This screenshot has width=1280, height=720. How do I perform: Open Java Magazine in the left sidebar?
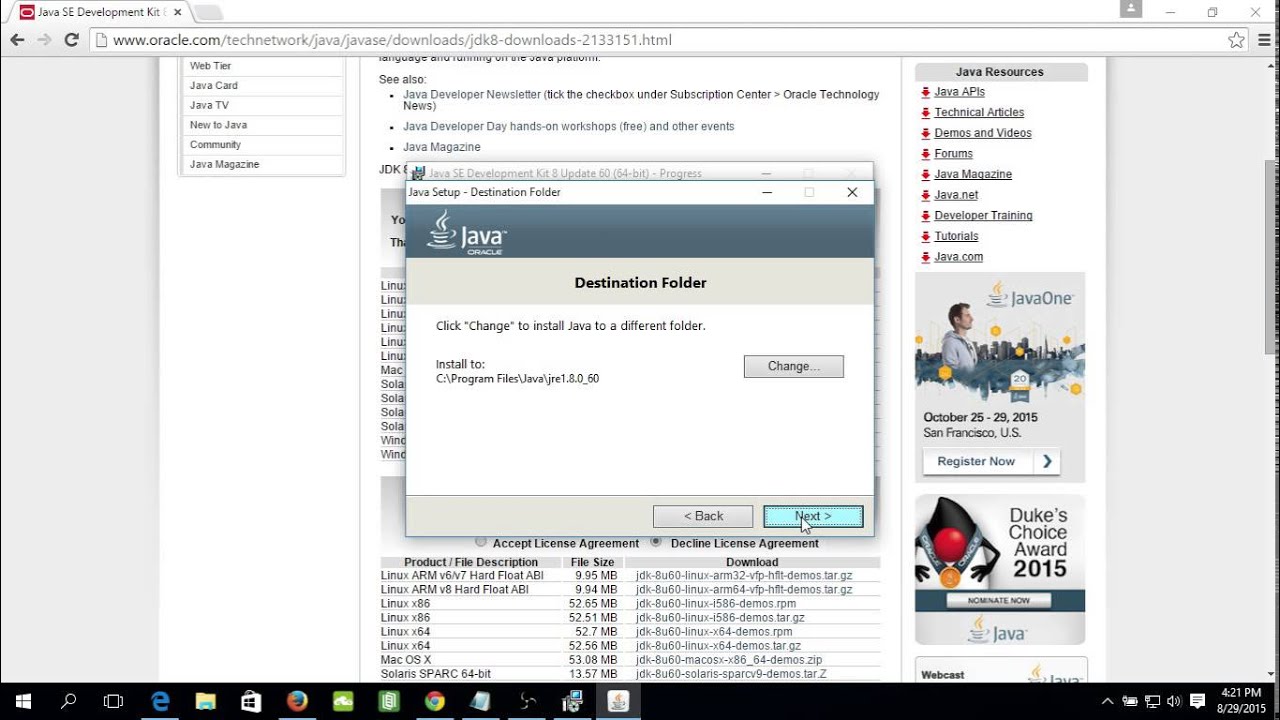click(x=224, y=164)
